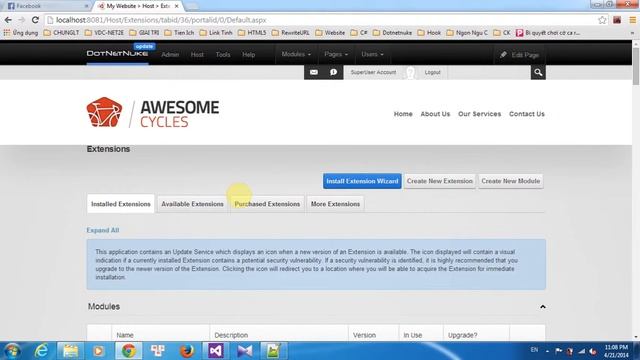Click Install Extension Wizard button

coord(362,181)
